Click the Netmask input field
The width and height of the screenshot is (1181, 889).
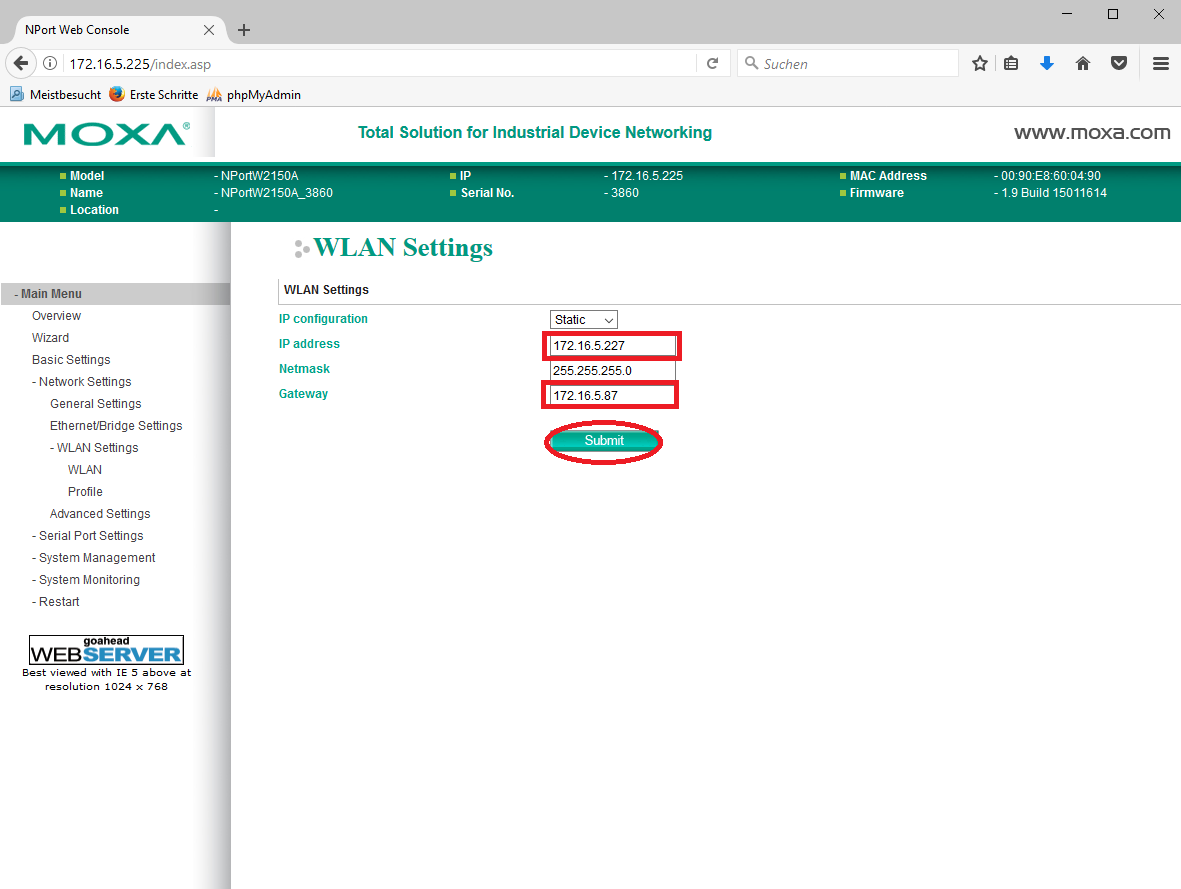pyautogui.click(x=612, y=371)
